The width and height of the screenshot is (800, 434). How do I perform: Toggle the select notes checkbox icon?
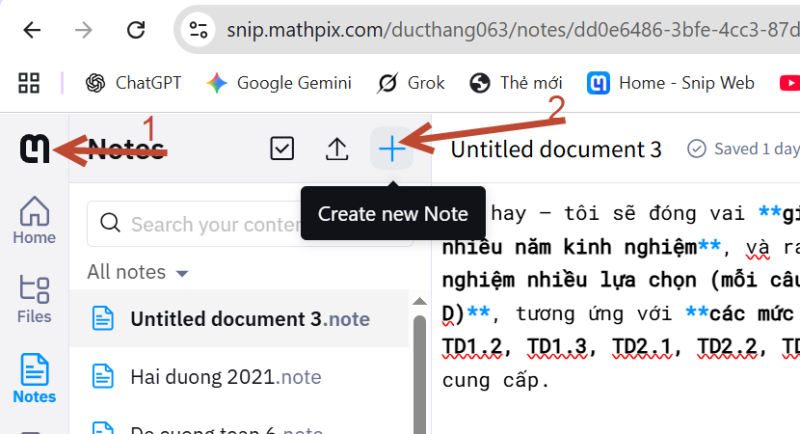coord(283,149)
